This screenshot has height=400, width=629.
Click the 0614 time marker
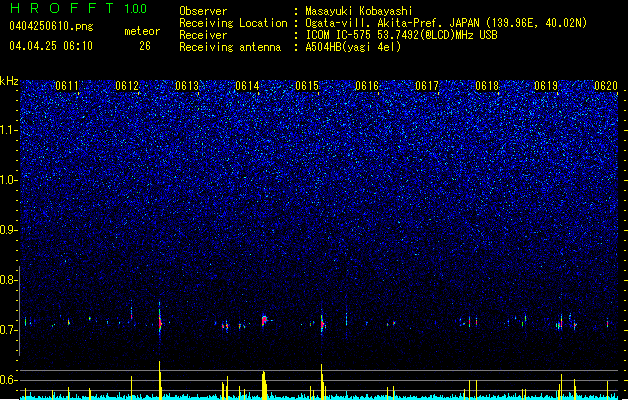pos(247,86)
